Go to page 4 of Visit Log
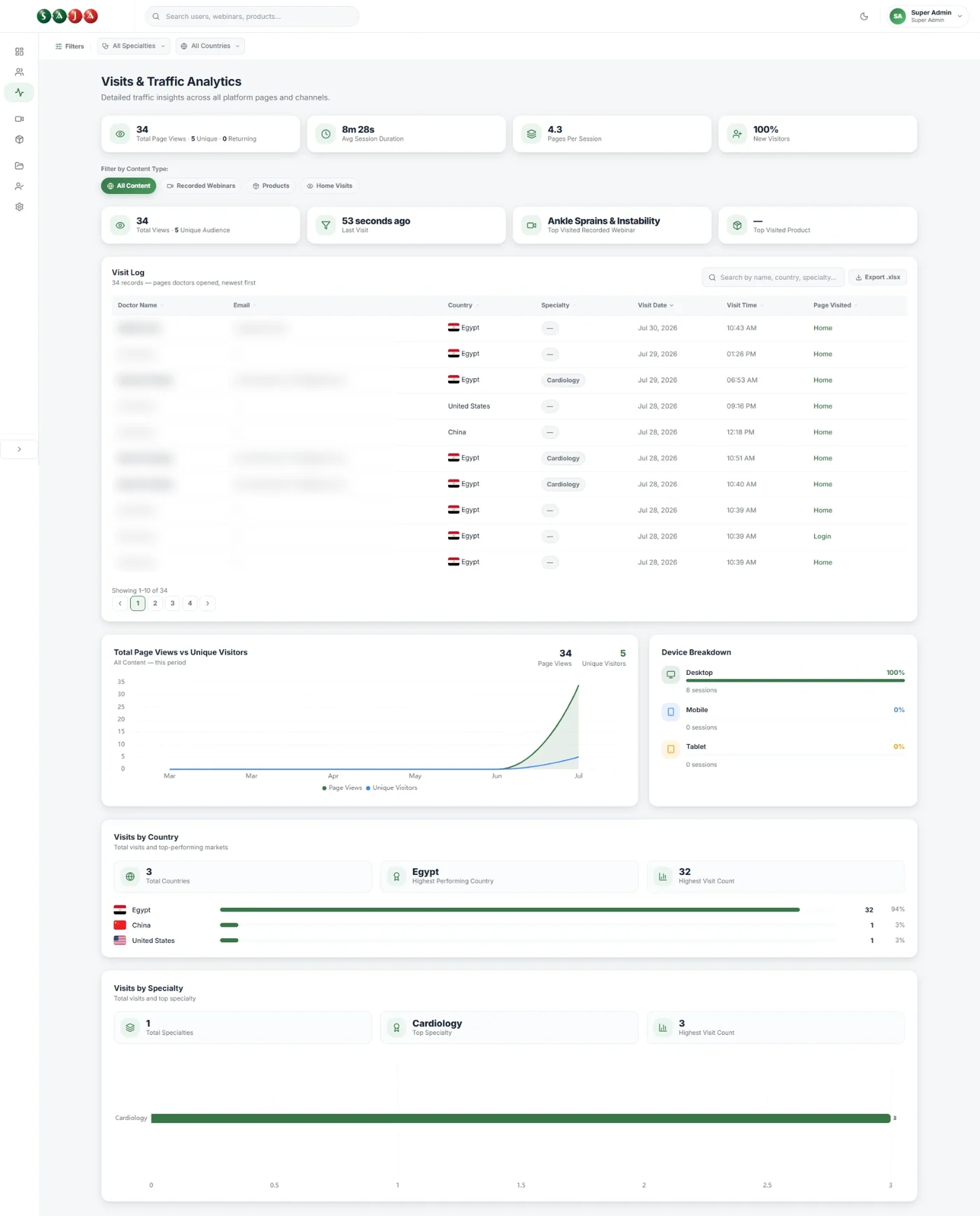The height and width of the screenshot is (1216, 980). coord(190,603)
